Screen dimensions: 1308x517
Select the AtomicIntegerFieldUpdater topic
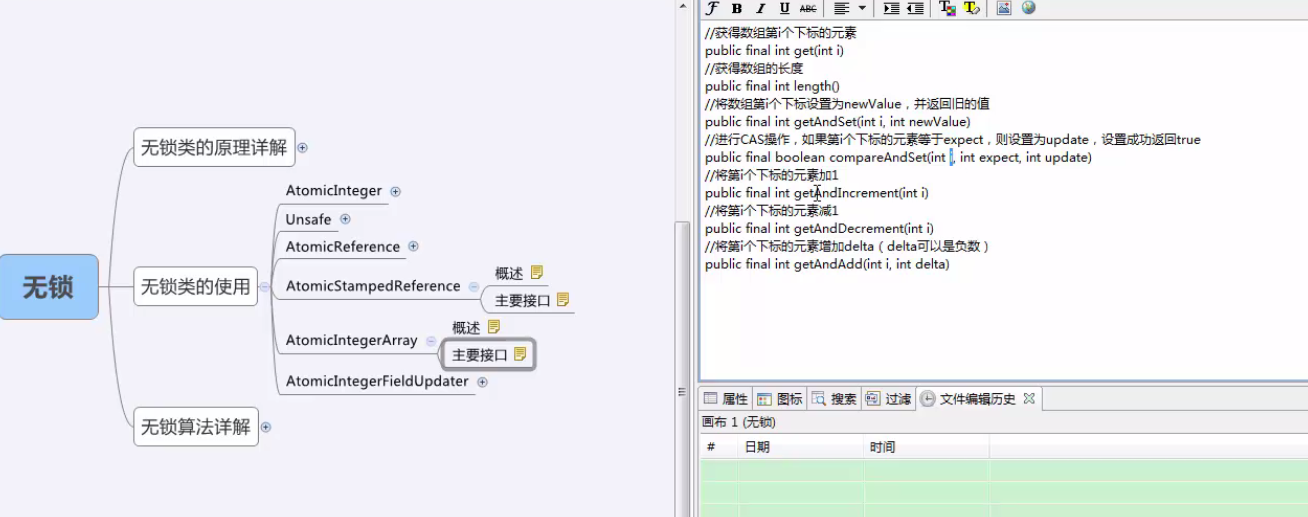point(377,381)
